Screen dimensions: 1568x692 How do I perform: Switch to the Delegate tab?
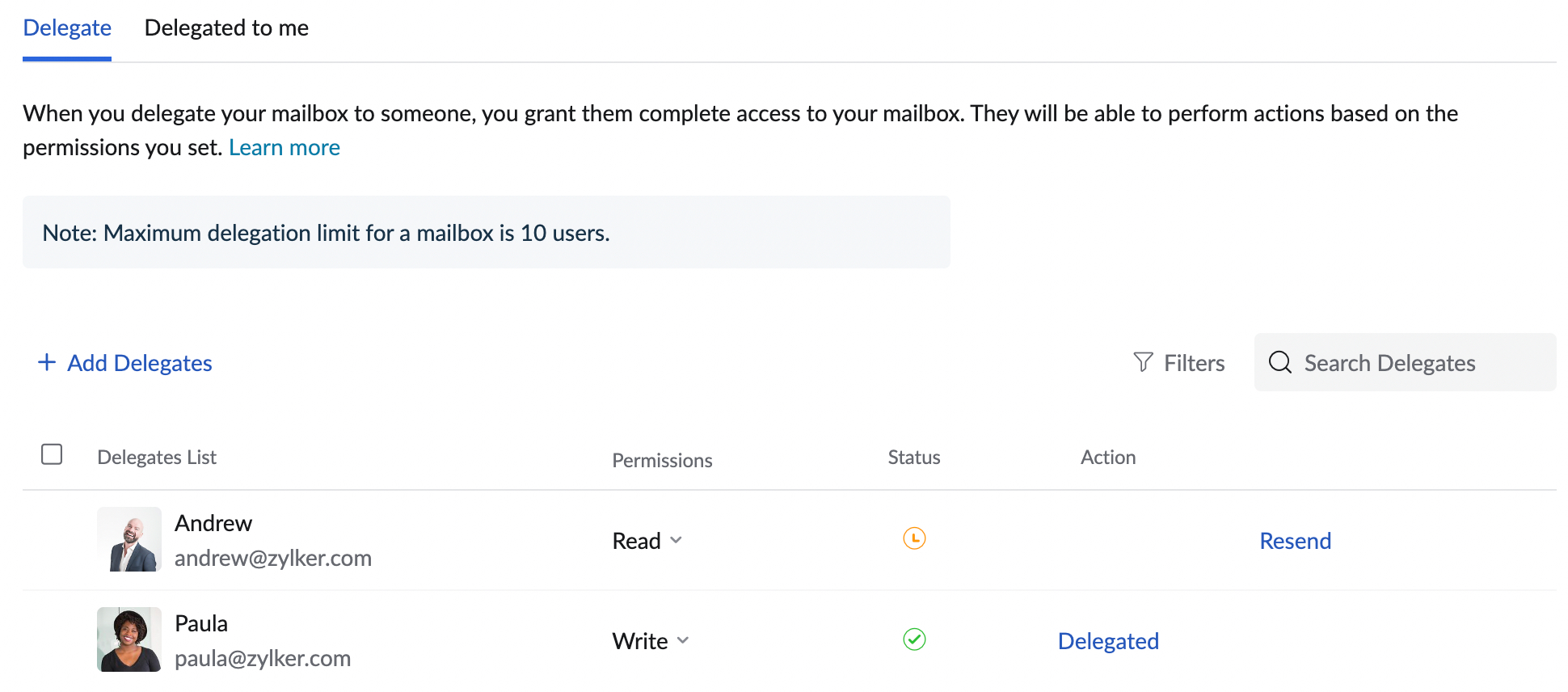pyautogui.click(x=67, y=28)
